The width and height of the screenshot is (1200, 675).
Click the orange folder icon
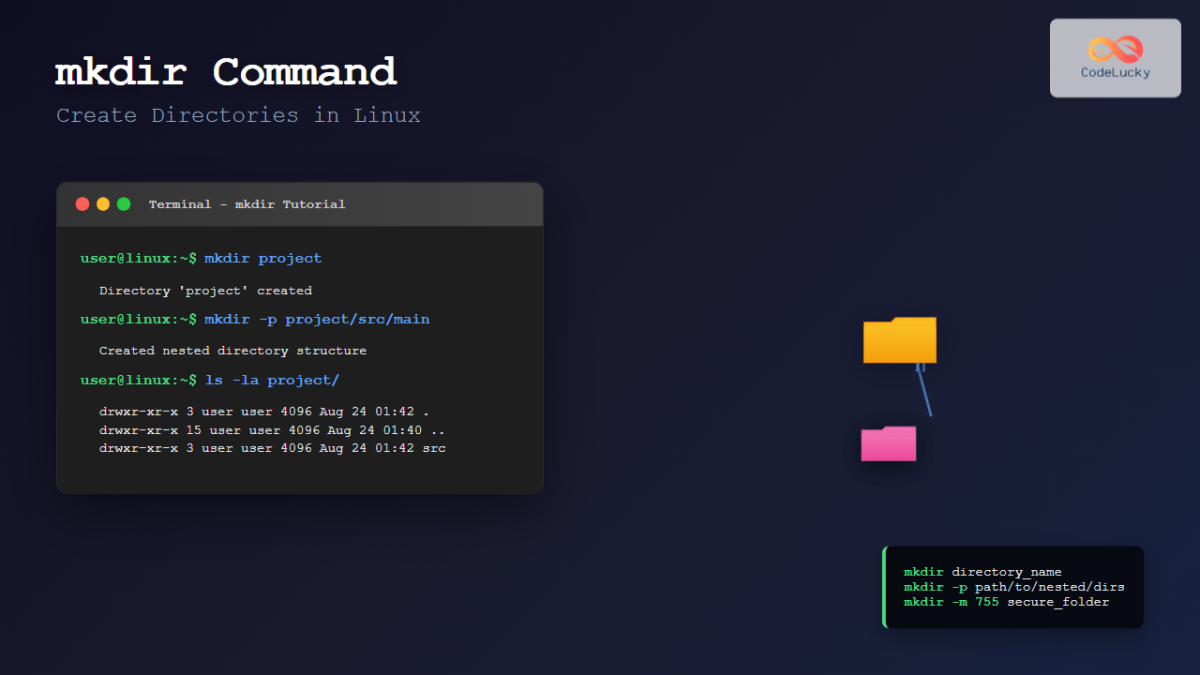[x=899, y=342]
